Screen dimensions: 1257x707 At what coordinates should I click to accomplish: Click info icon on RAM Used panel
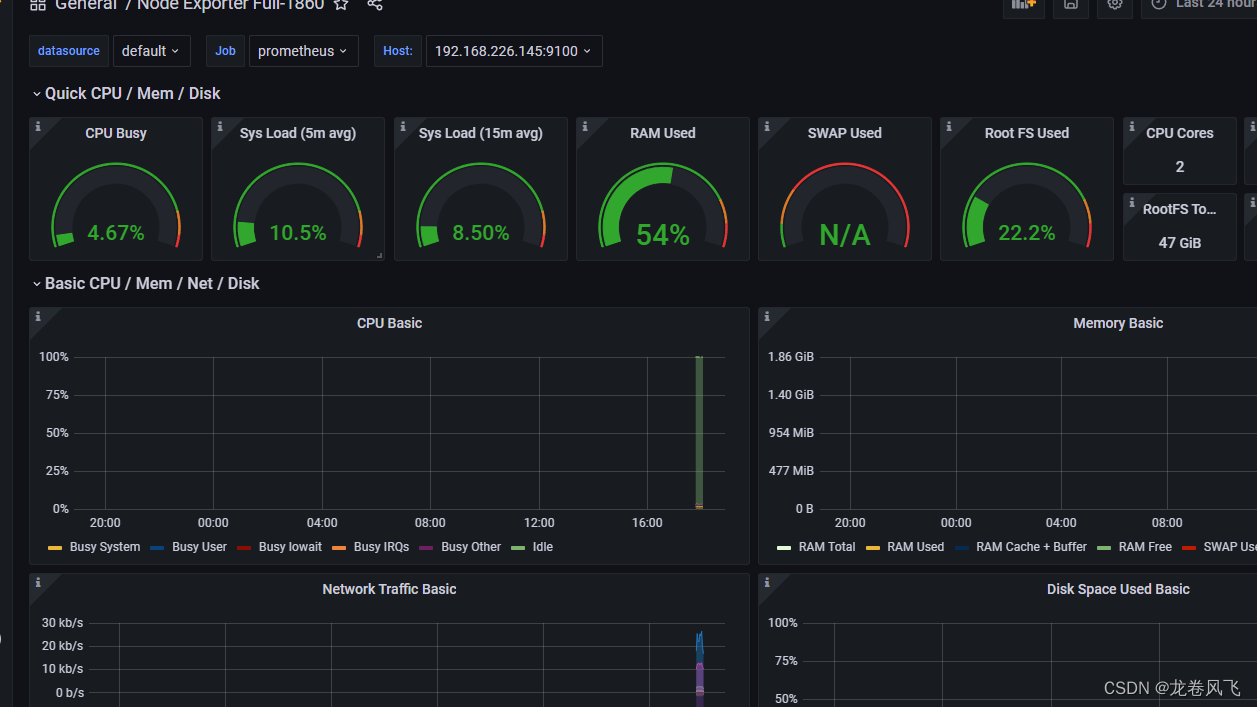585,127
